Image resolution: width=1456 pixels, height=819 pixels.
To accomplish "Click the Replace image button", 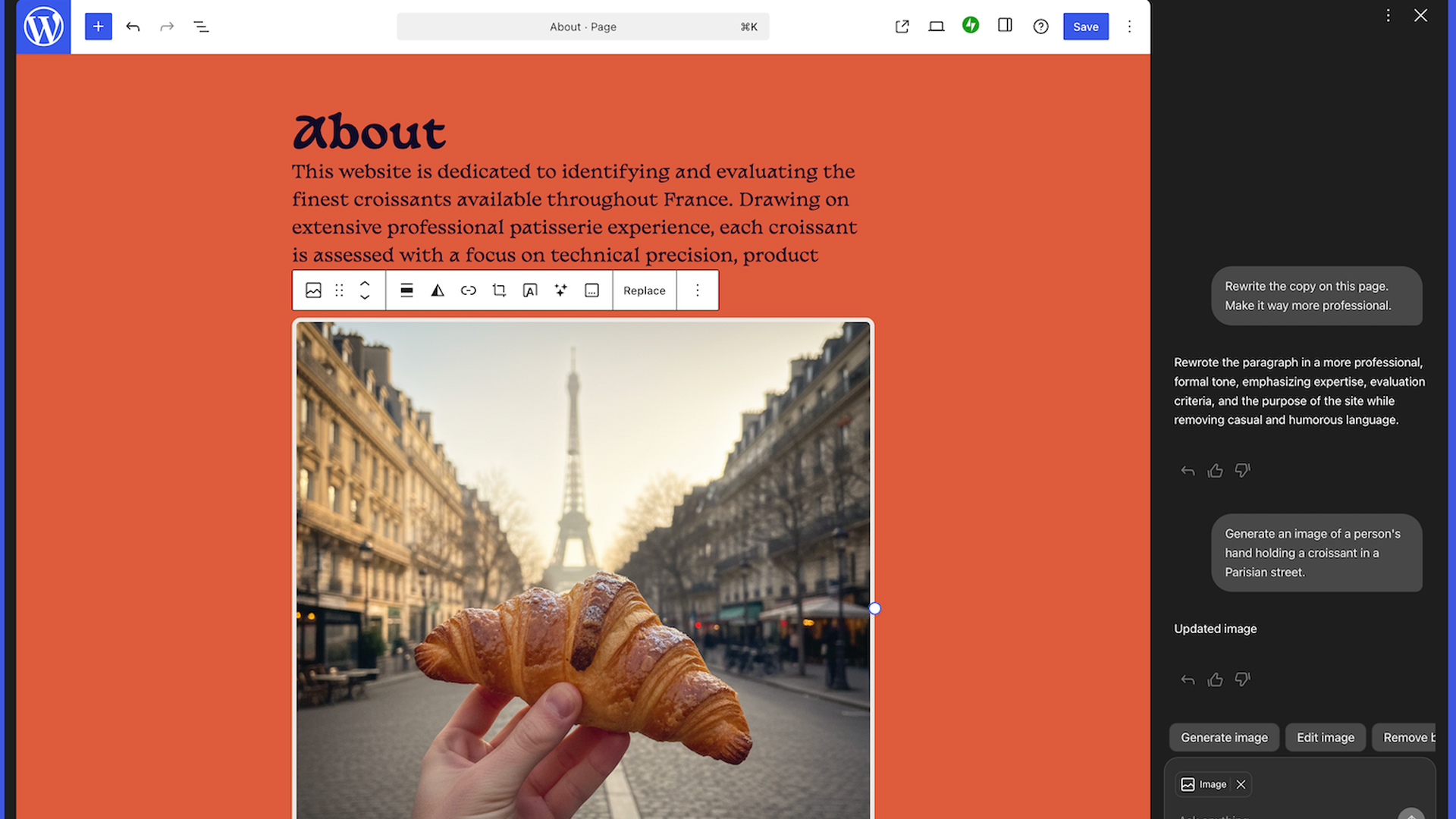I will point(644,290).
